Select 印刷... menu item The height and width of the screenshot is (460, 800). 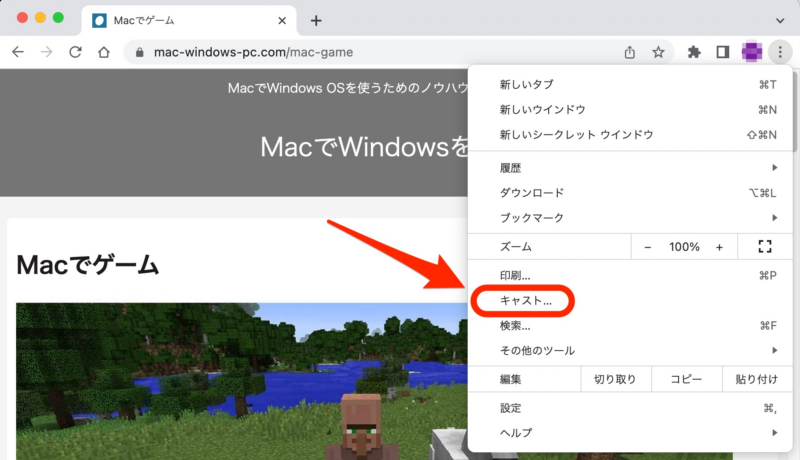[630, 276]
